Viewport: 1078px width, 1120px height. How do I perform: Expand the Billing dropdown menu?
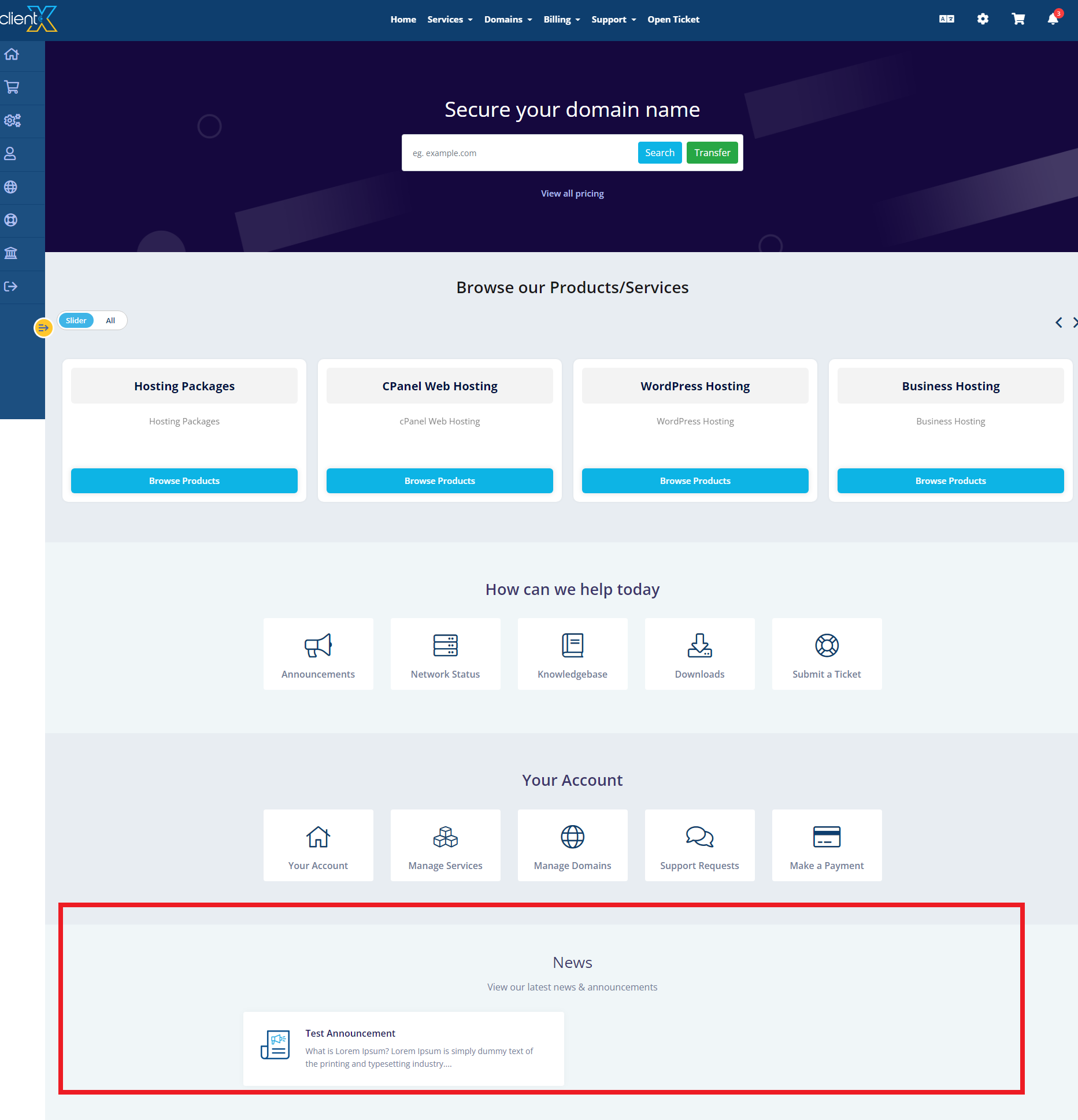[561, 20]
